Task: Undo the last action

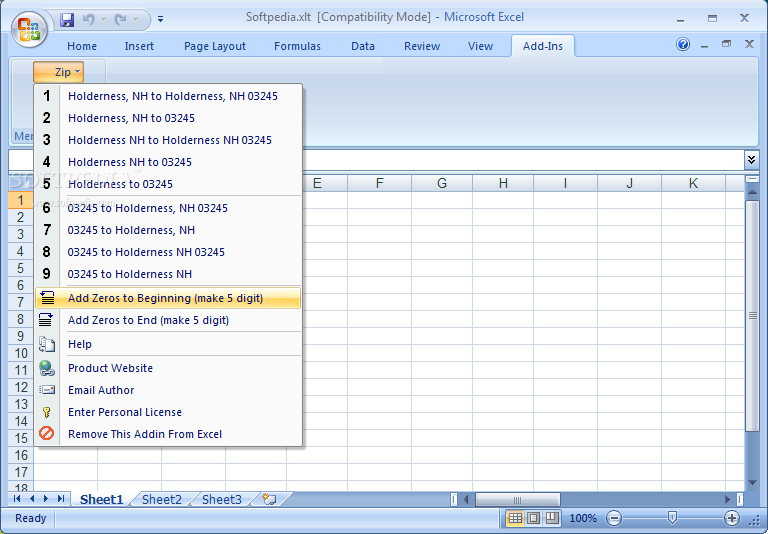Action: click(89, 20)
